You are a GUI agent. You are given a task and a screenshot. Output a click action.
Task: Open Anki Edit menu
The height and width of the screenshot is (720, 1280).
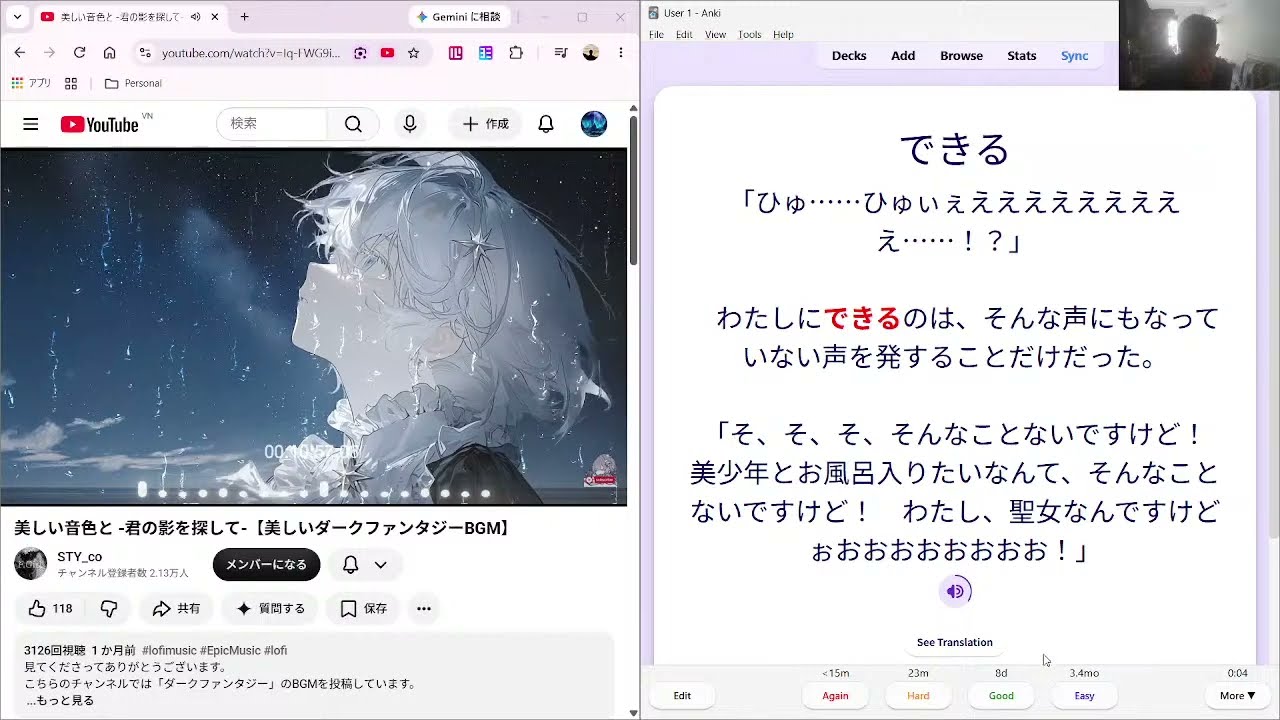pyautogui.click(x=684, y=34)
